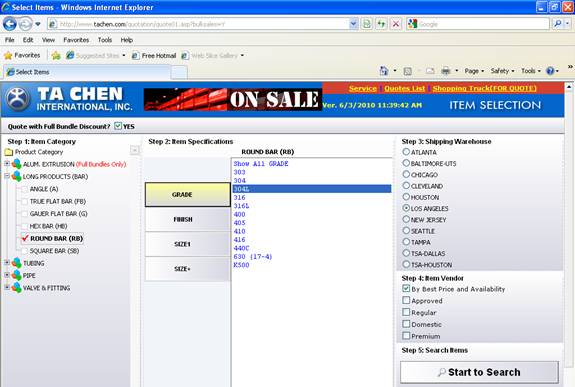Click the Ta Chen globe logo

pyautogui.click(x=17, y=99)
